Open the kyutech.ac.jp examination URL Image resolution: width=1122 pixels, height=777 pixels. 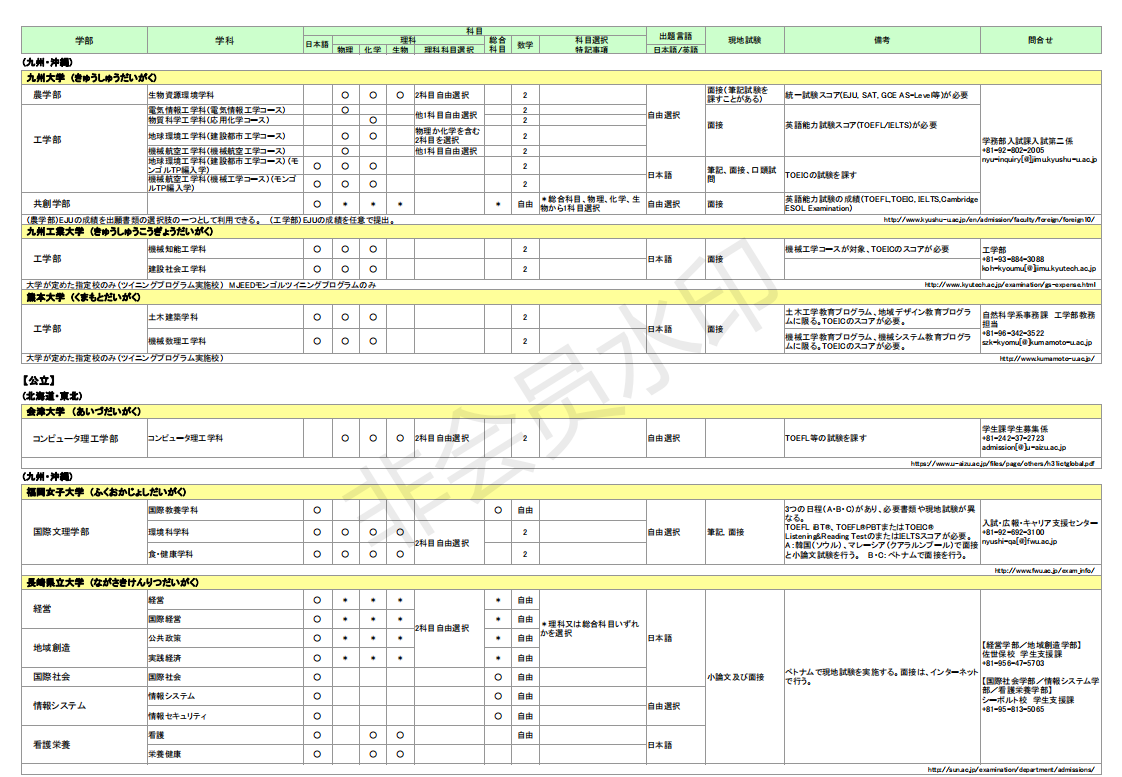[x=1009, y=285]
